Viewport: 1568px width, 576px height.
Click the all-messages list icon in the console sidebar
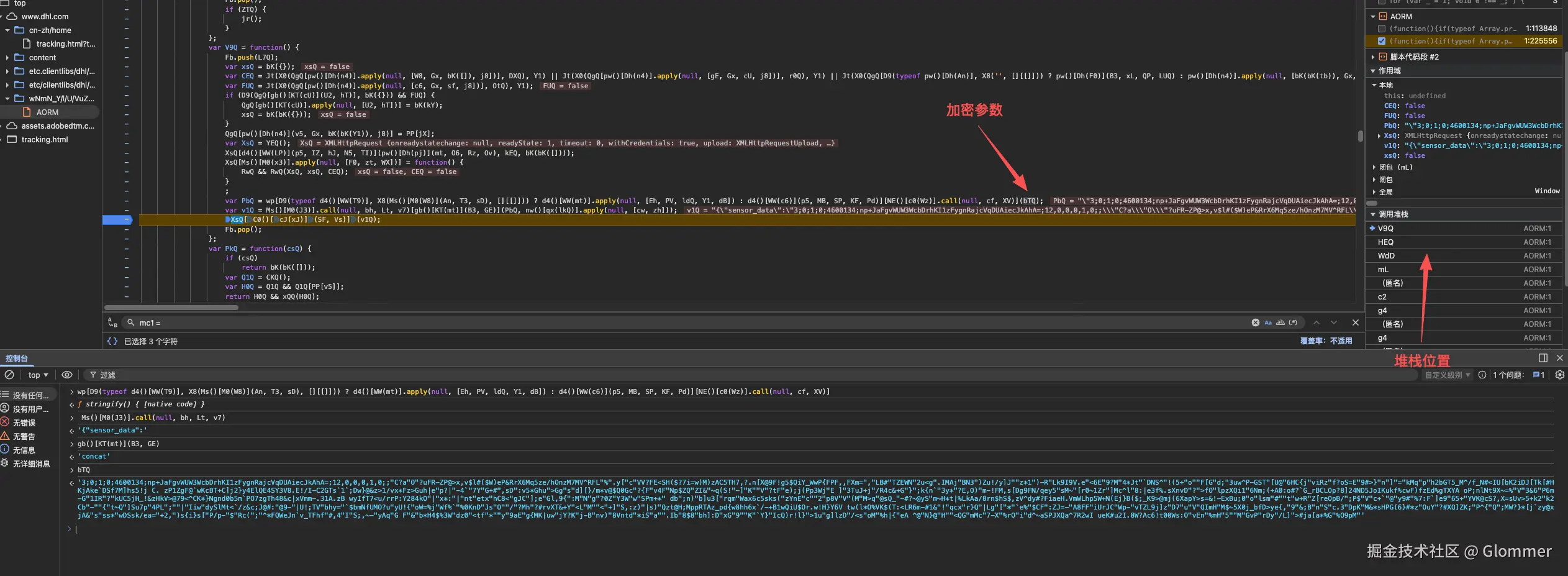click(x=5, y=395)
